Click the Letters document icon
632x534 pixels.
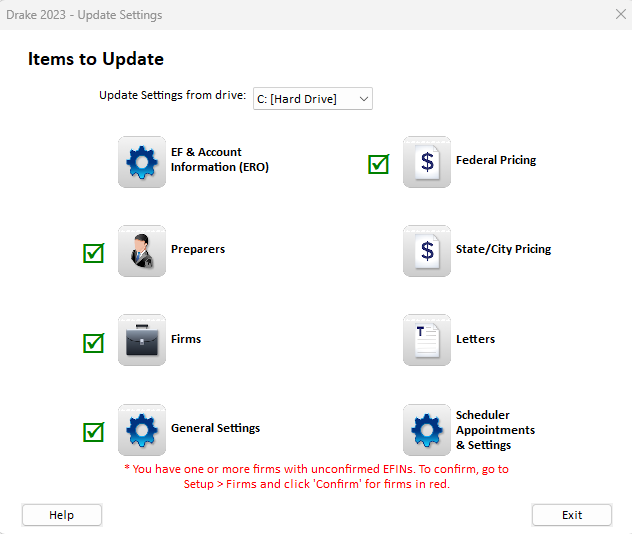[427, 340]
